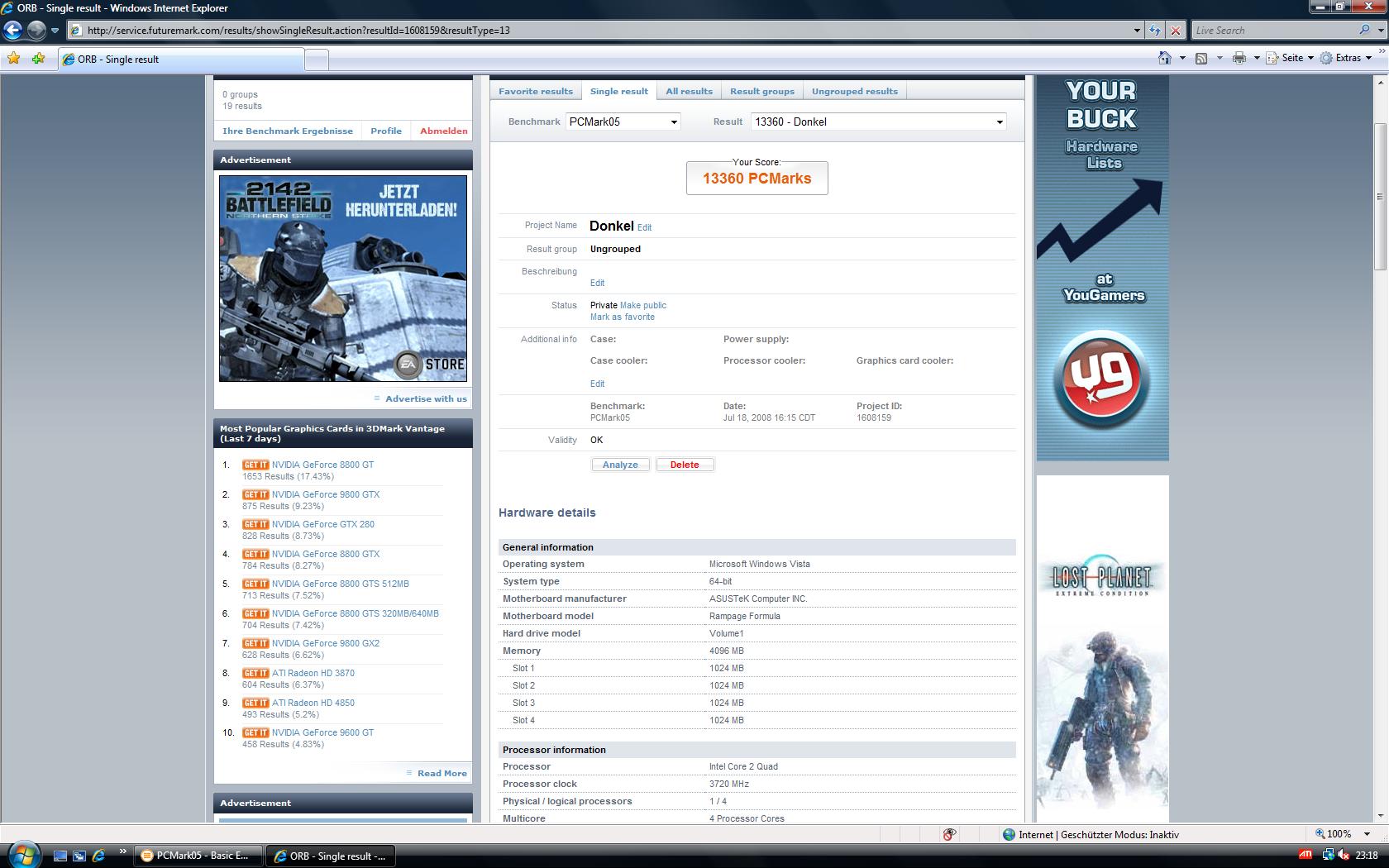Click GET IT icon for GeForce 9600 GT
The image size is (1389, 868).
point(255,732)
